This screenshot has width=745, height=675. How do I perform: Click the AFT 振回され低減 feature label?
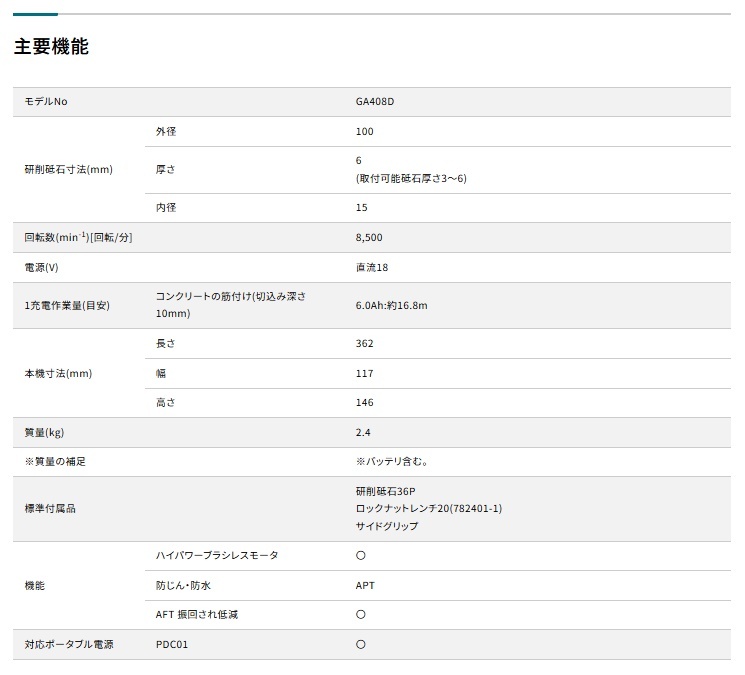197,615
